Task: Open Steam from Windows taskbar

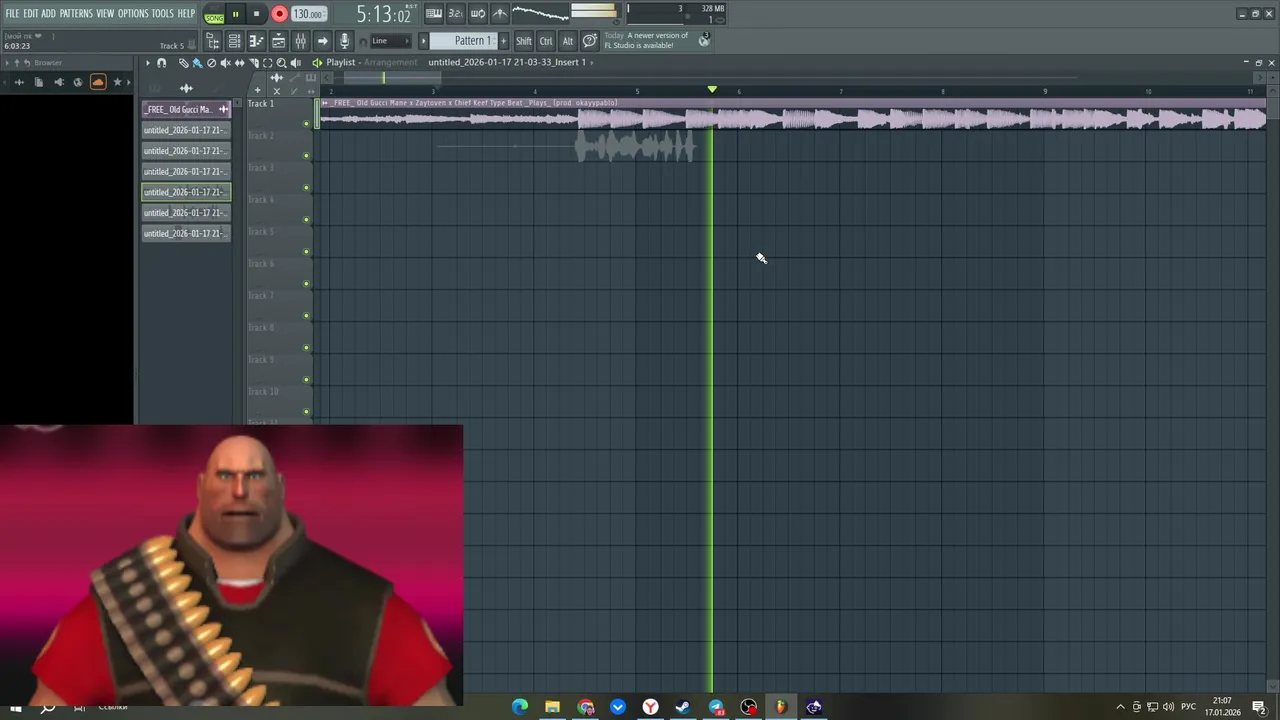Action: click(683, 707)
